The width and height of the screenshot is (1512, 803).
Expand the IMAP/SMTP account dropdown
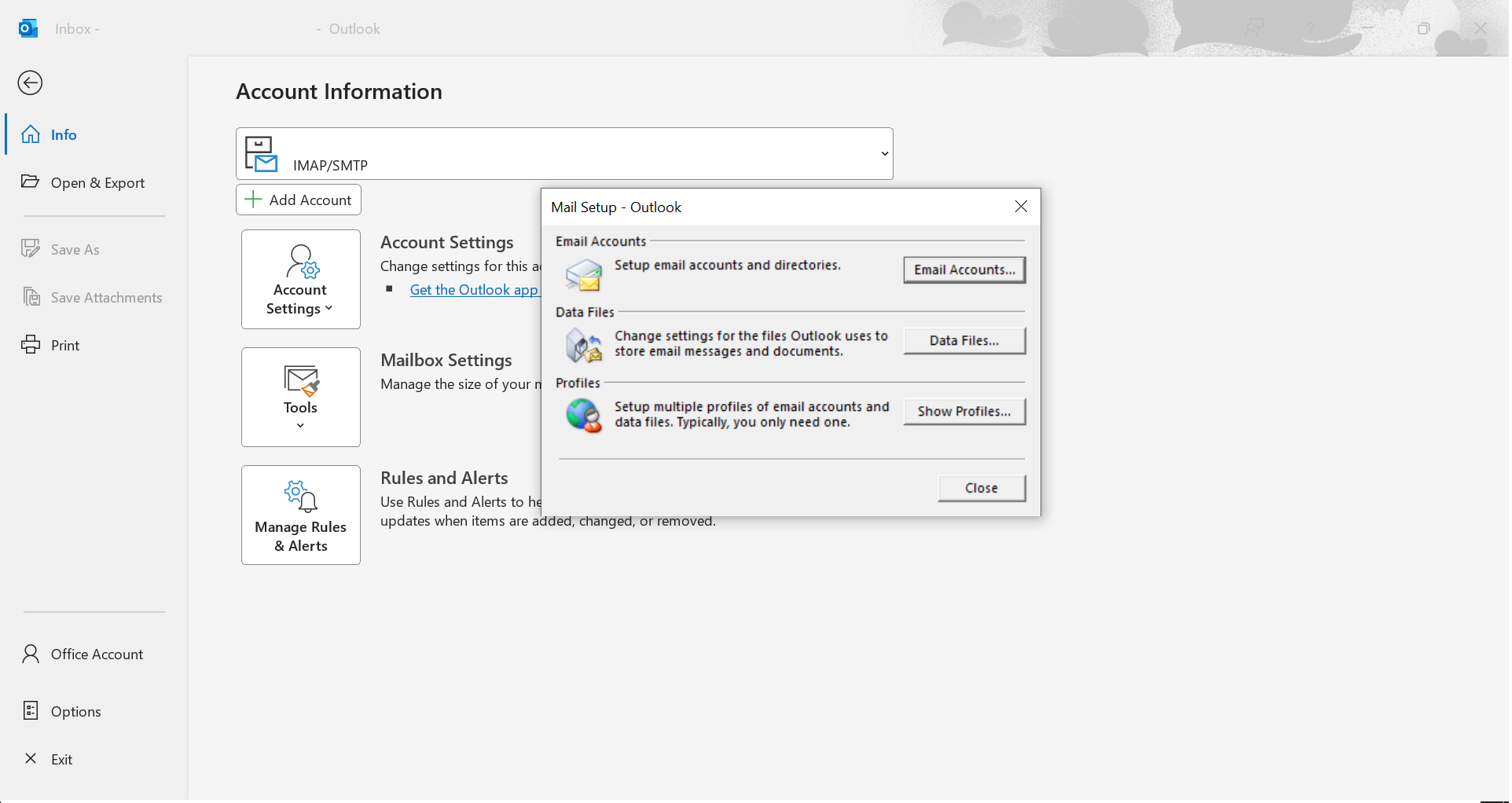point(885,154)
